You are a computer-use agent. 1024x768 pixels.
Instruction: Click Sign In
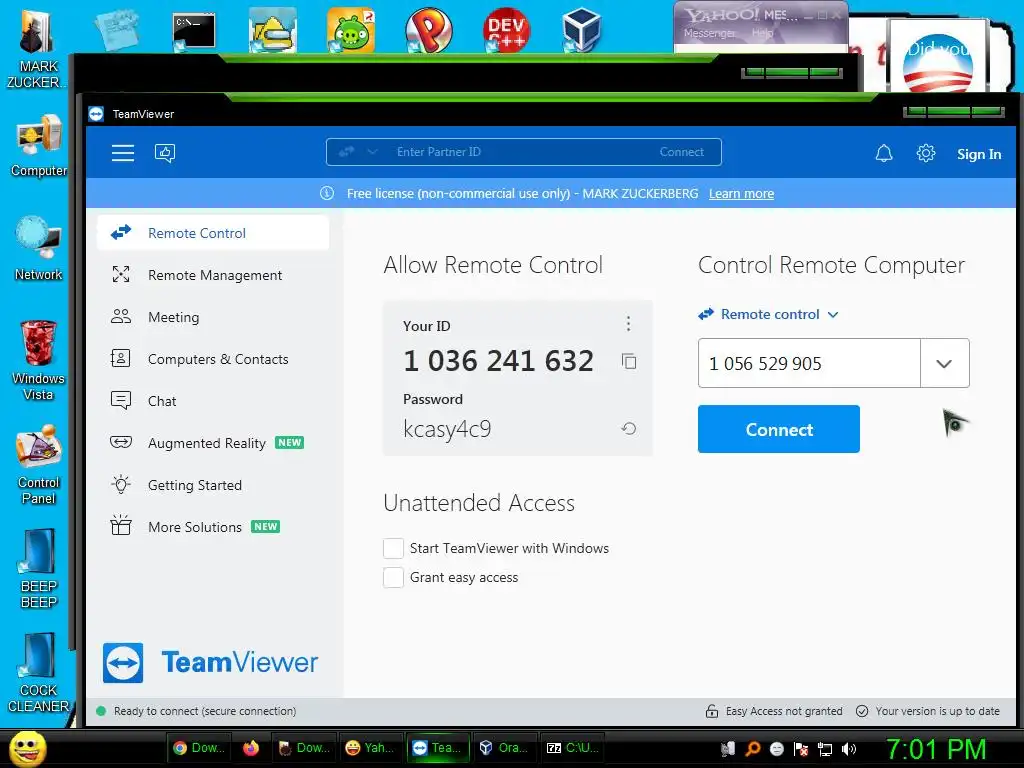[x=978, y=154]
